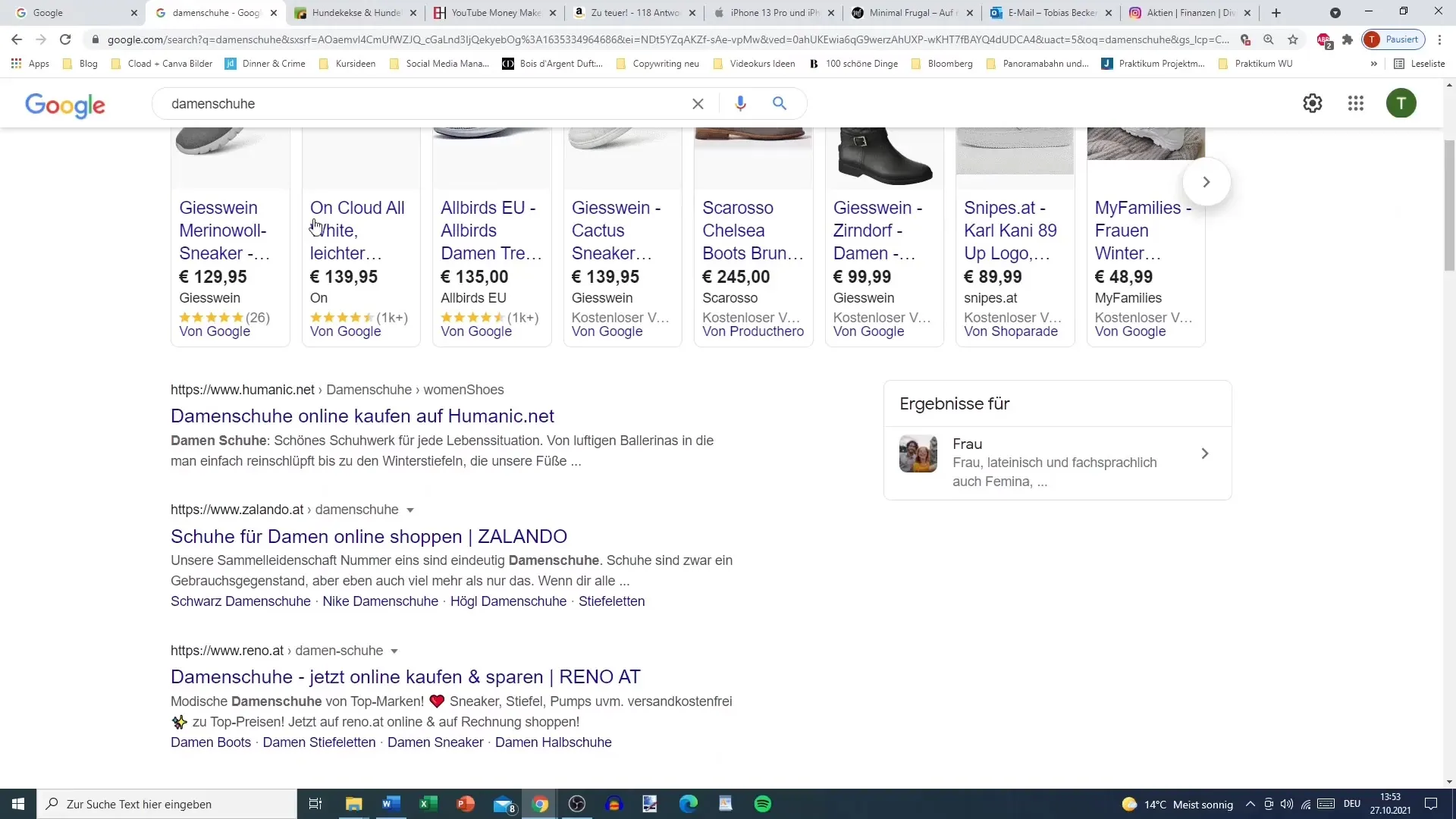1456x819 pixels.
Task: Open the Google apps grid
Action: (1356, 103)
